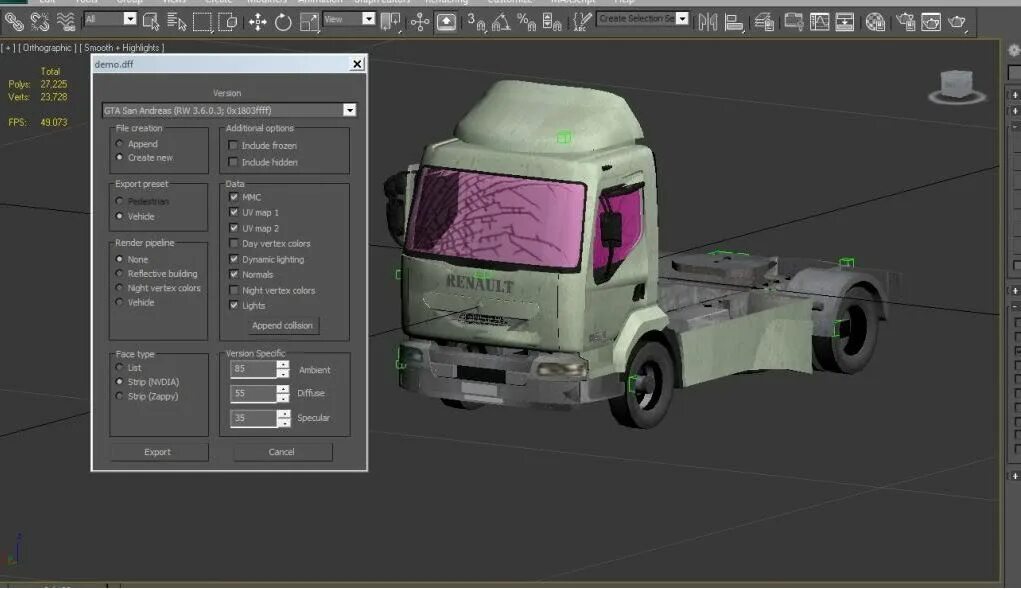Select the List face type

pyautogui.click(x=128, y=368)
